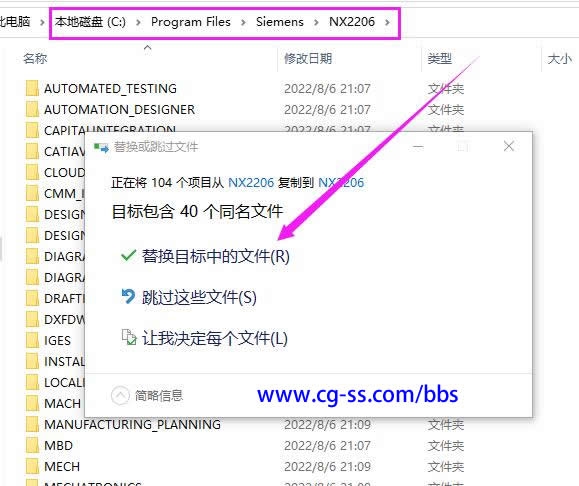Open the AUTOMATED_TESTING folder icon

32,89
